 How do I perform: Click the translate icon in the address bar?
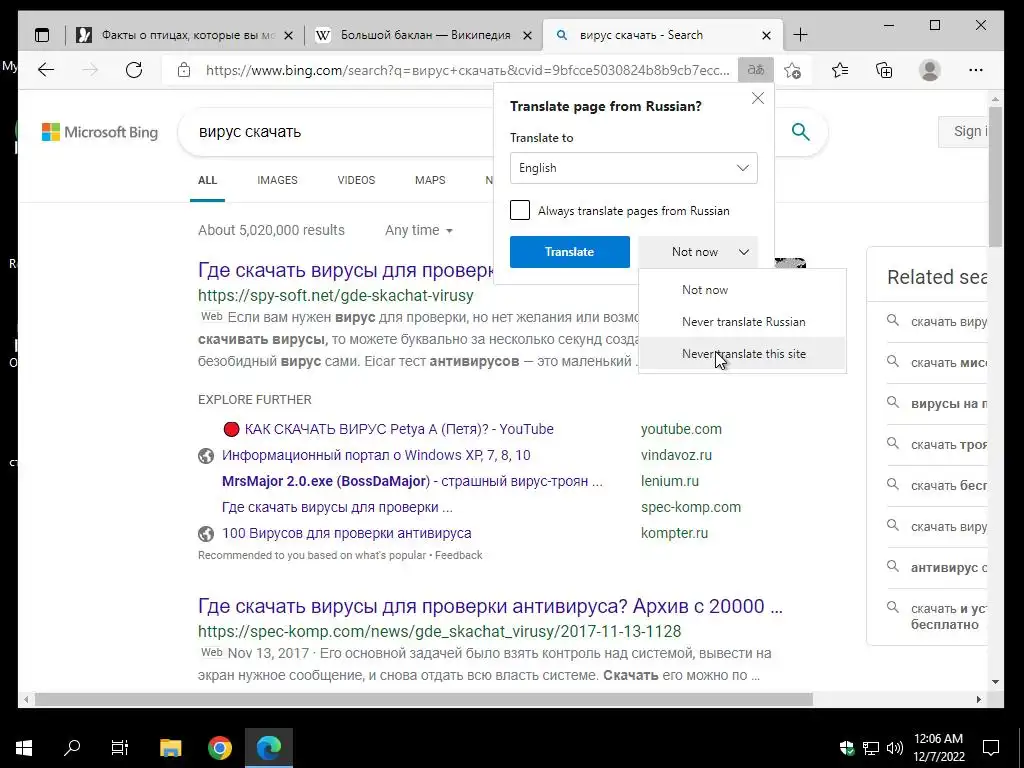point(756,70)
